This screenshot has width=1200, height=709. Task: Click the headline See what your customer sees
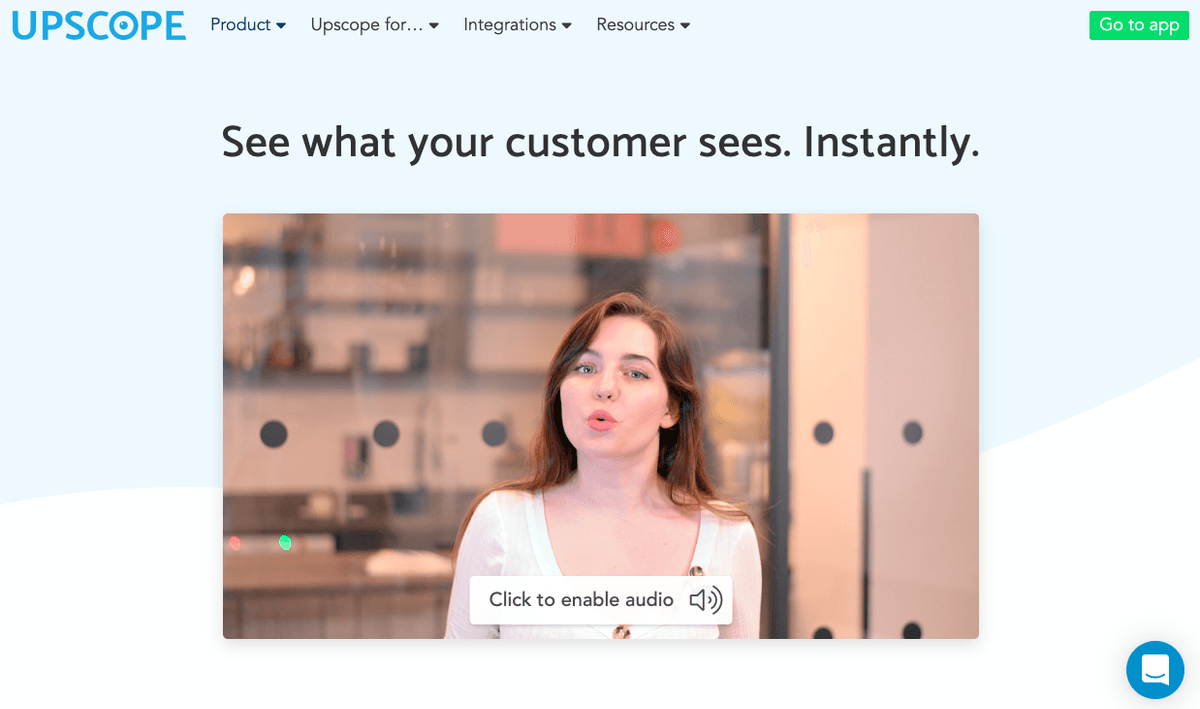point(600,142)
